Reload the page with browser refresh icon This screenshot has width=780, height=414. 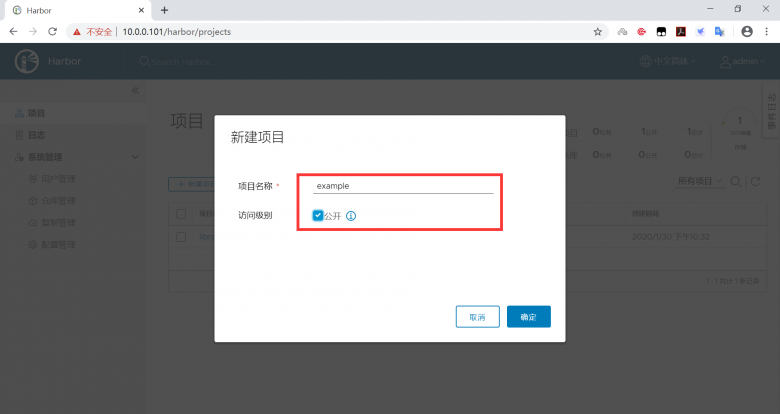[x=52, y=31]
